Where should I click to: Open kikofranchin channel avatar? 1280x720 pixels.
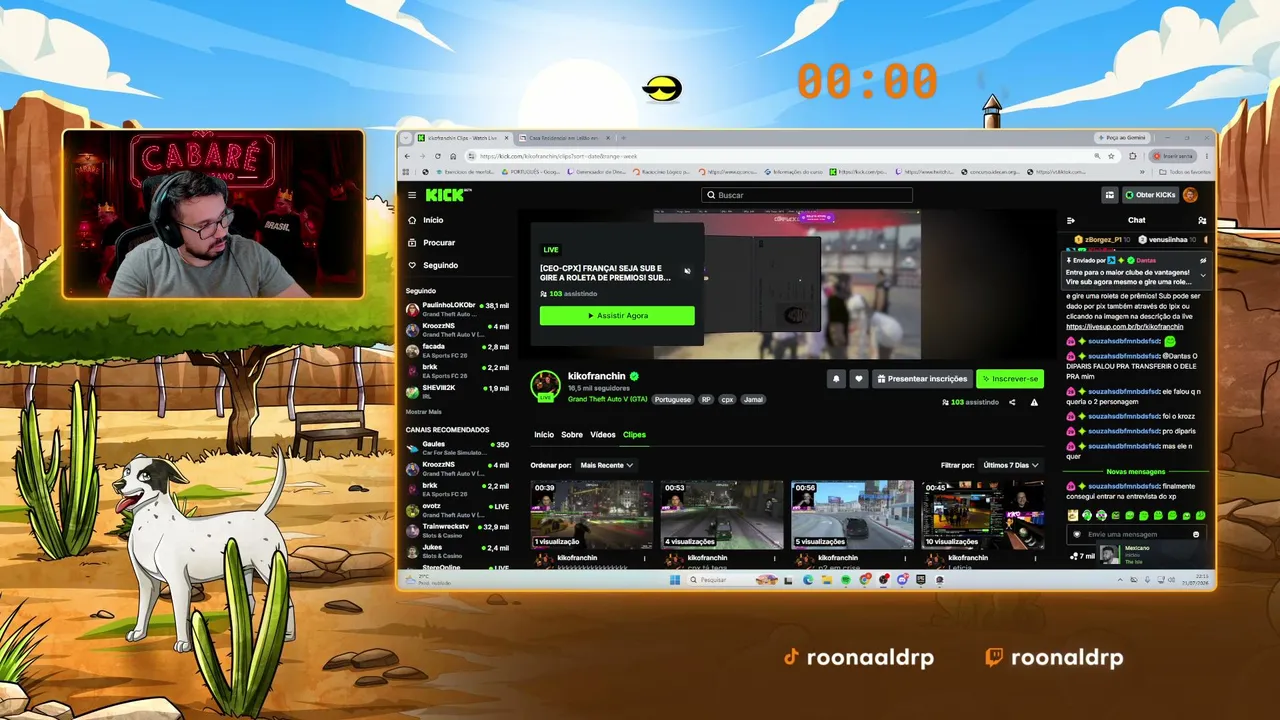pyautogui.click(x=545, y=385)
